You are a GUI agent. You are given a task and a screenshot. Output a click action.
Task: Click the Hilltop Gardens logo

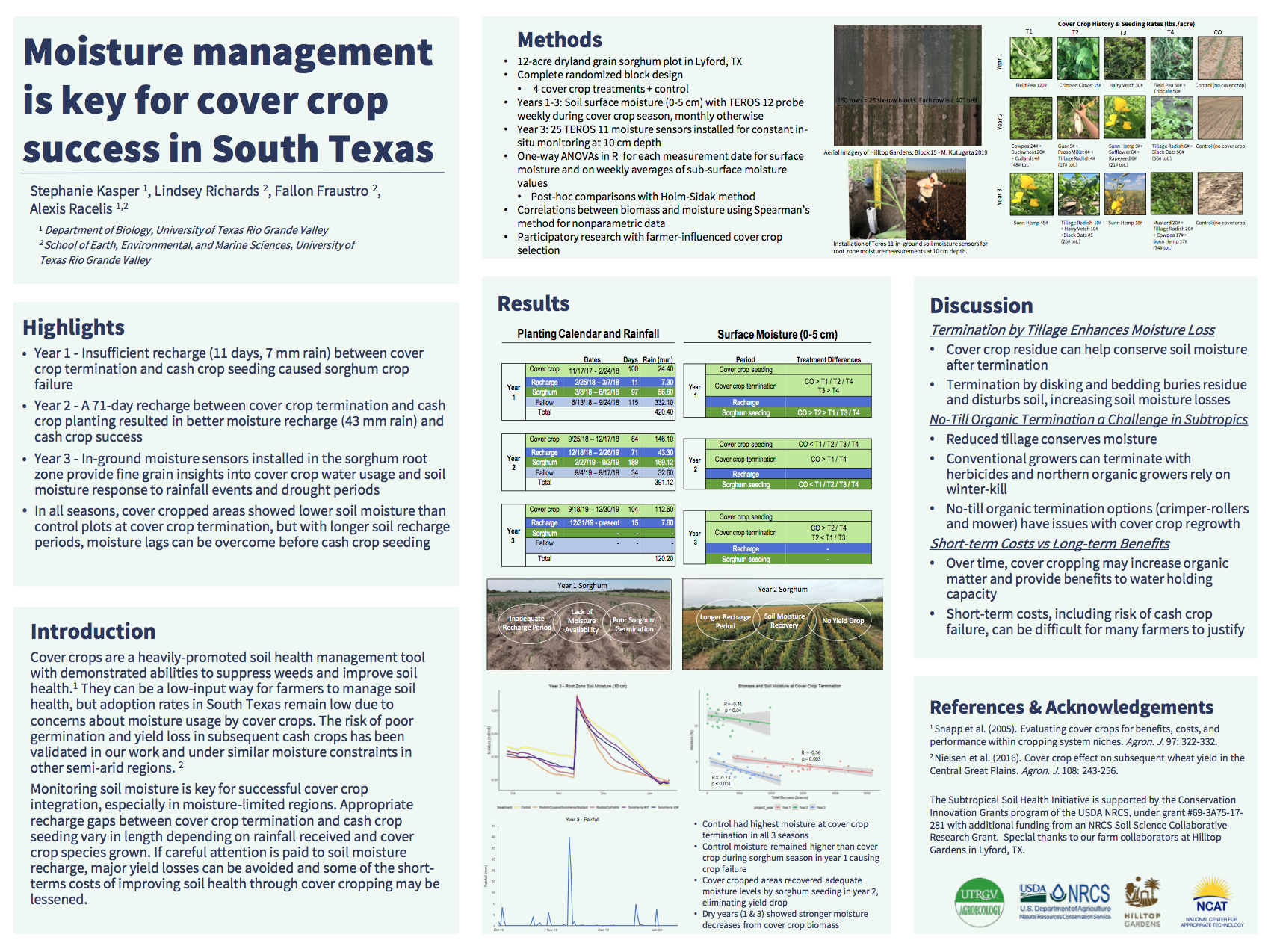[x=1142, y=902]
